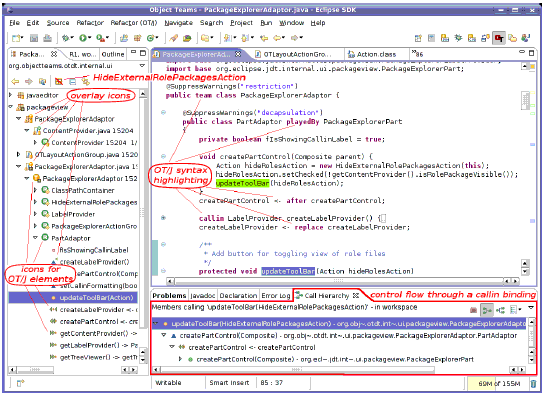The image size is (545, 396).
Task: Click the New Java Class green icon
Action: coord(151,38)
